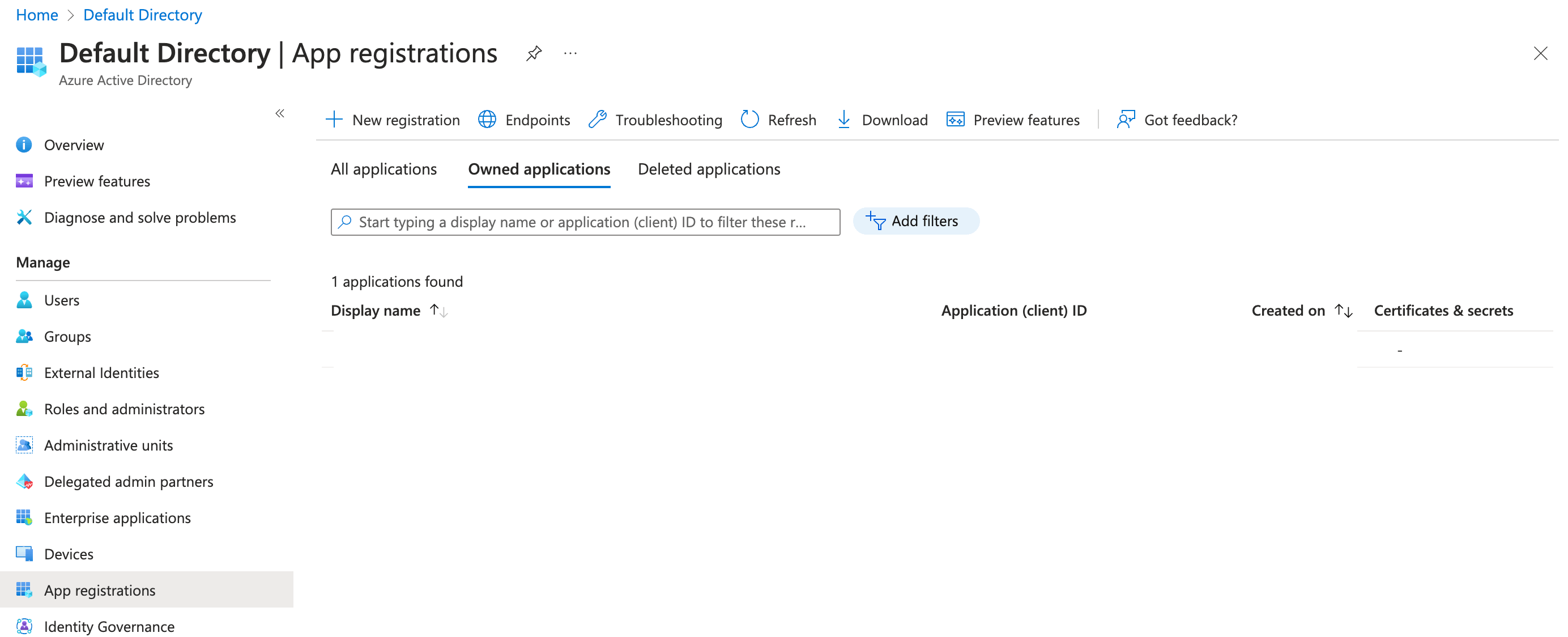Select the Troubleshooting wrench icon

[598, 120]
